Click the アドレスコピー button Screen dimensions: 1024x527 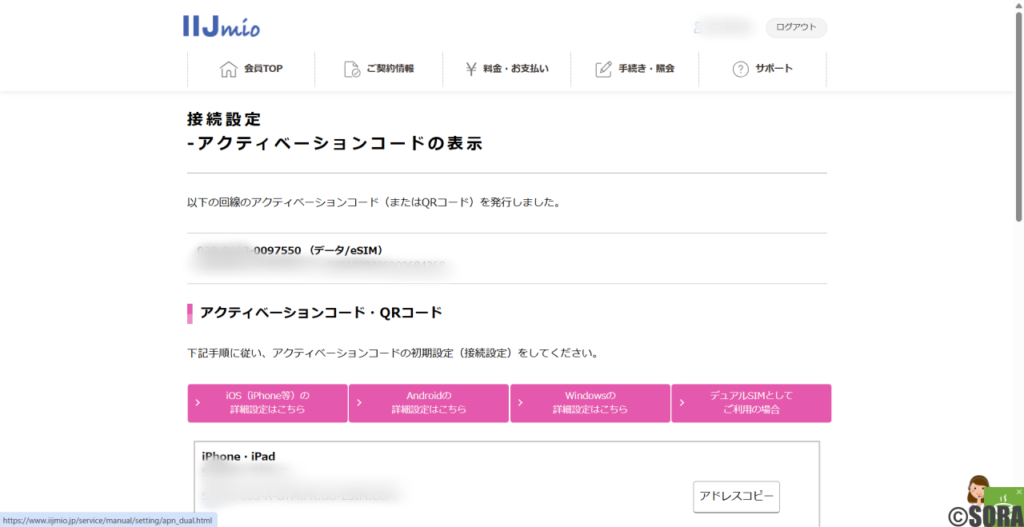click(736, 497)
